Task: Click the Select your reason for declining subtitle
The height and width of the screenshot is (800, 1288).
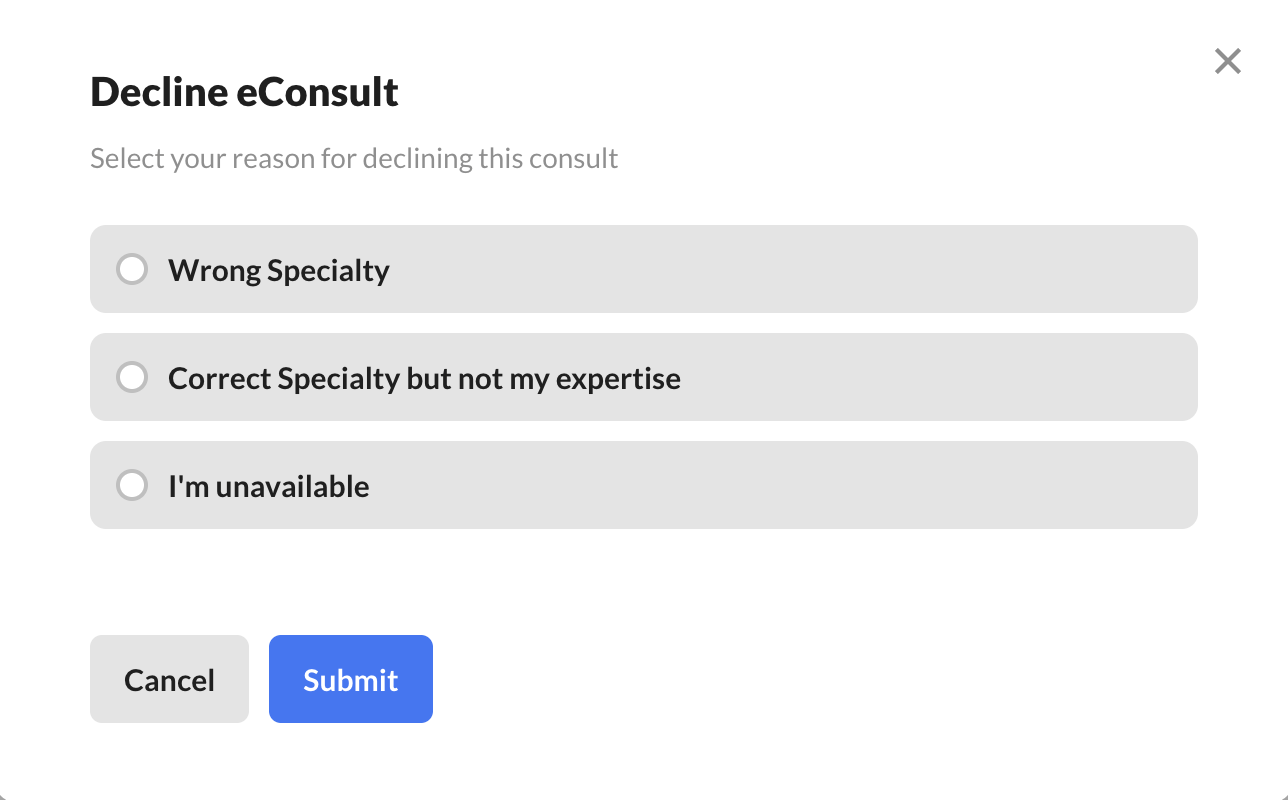Action: tap(354, 158)
